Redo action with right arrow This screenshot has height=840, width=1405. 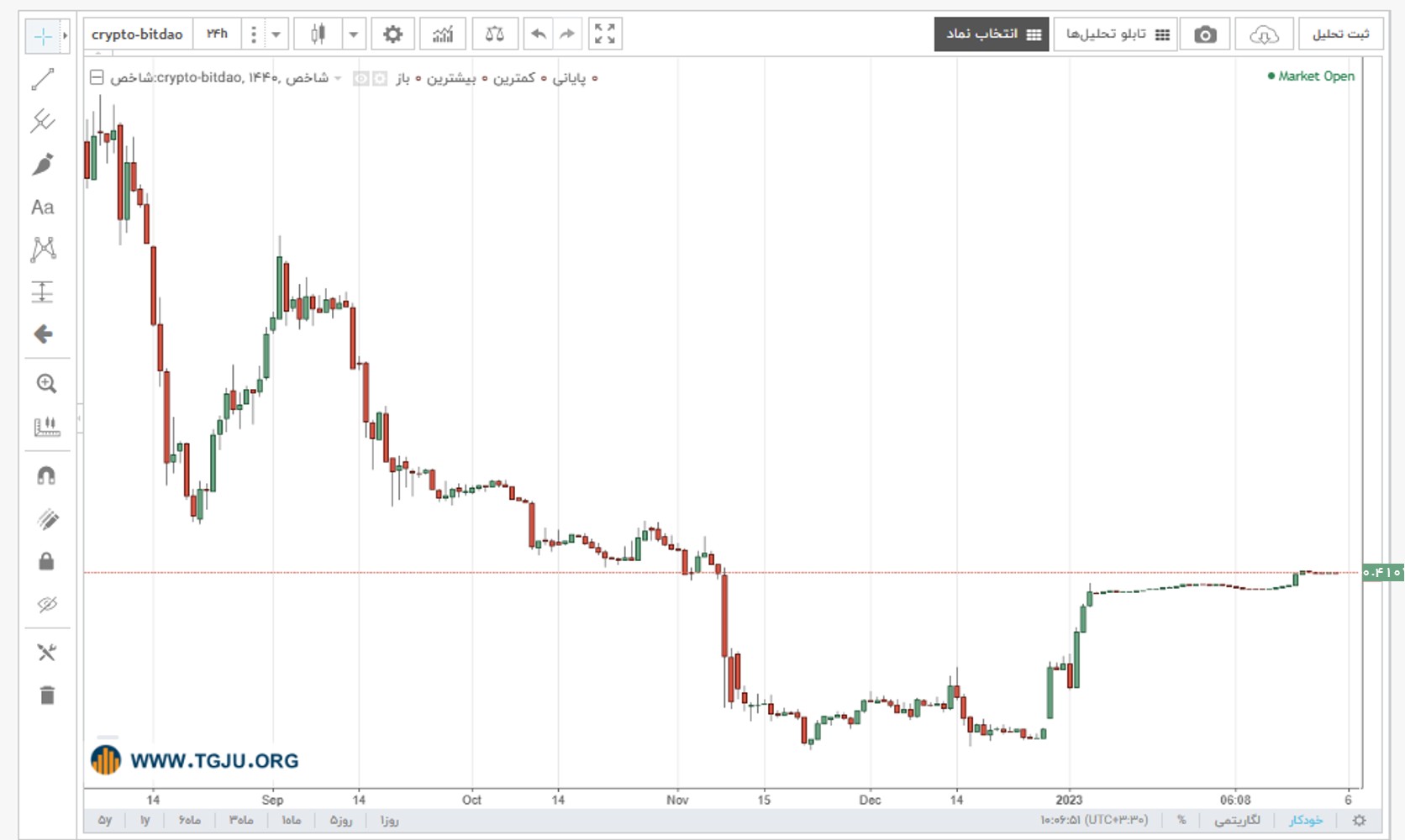[x=567, y=34]
